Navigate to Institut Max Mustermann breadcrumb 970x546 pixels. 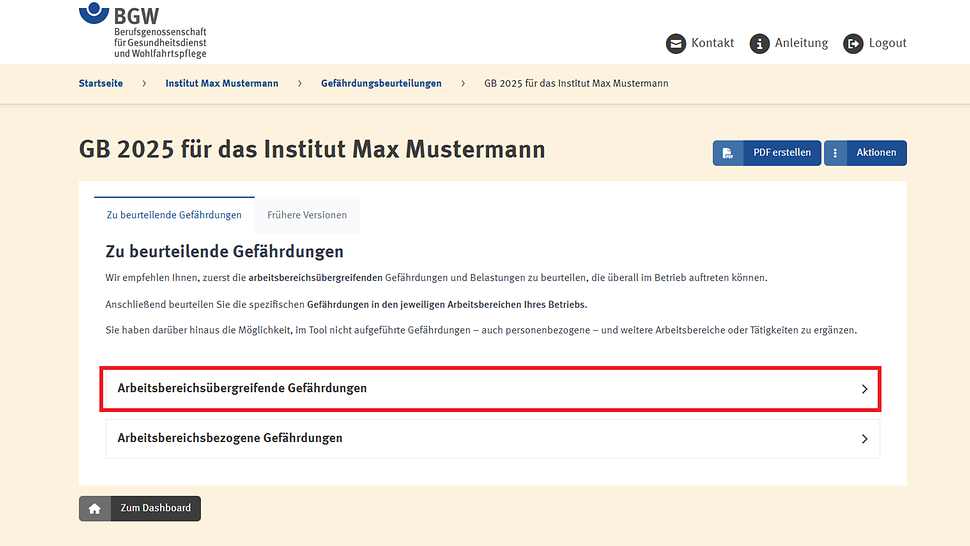tap(222, 83)
